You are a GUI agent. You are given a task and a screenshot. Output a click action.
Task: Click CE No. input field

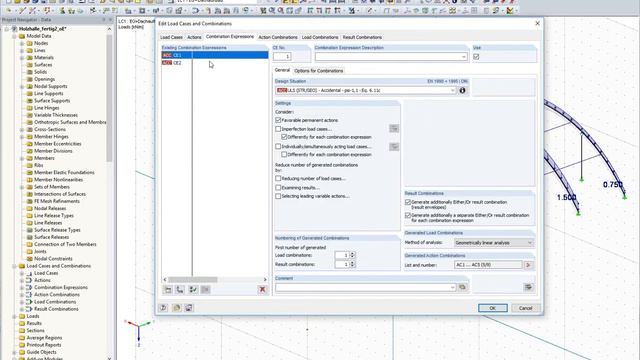(282, 57)
